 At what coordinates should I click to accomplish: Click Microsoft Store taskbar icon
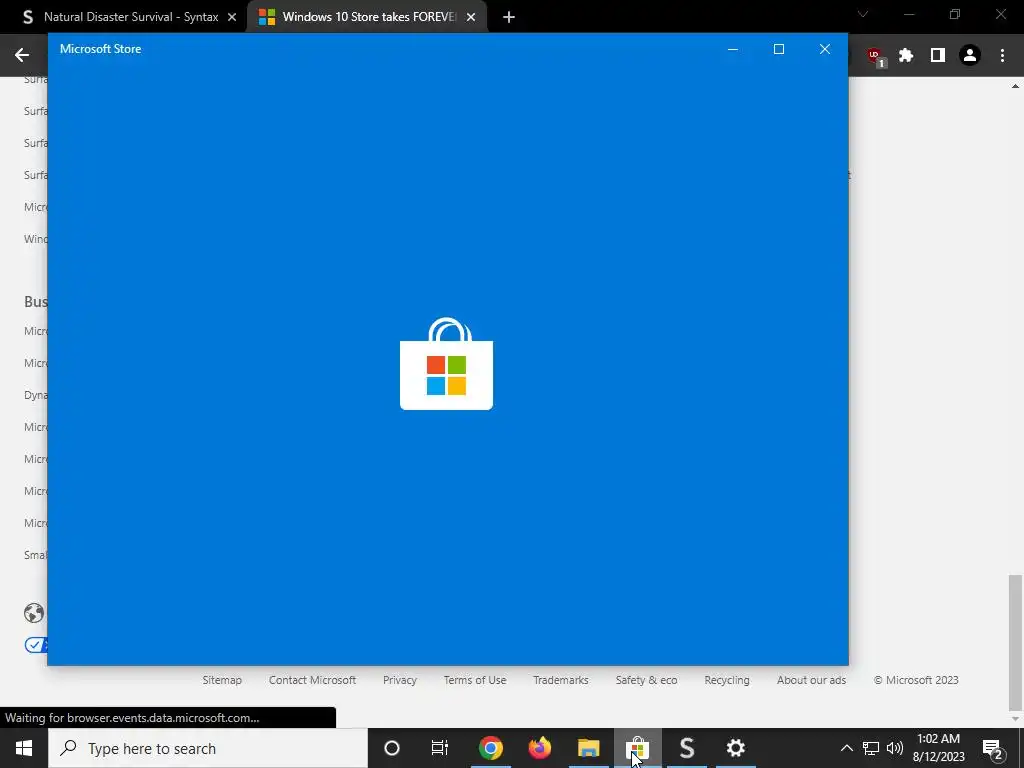637,748
